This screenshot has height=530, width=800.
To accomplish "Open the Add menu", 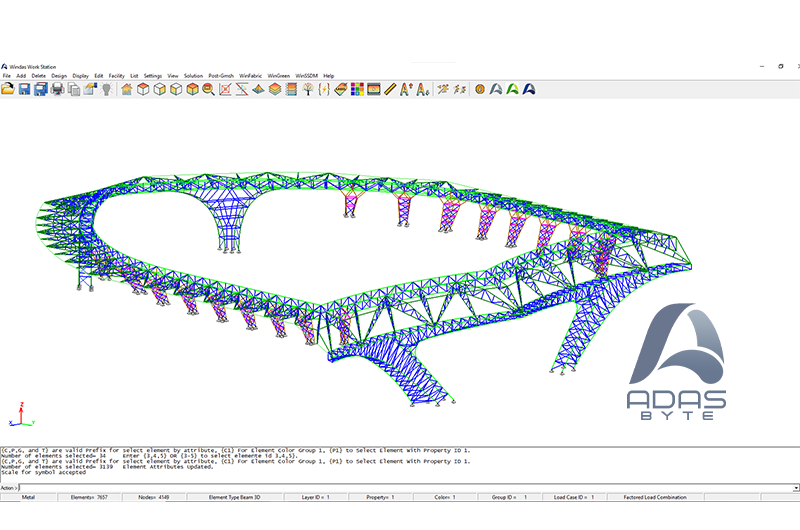I will [x=21, y=75].
